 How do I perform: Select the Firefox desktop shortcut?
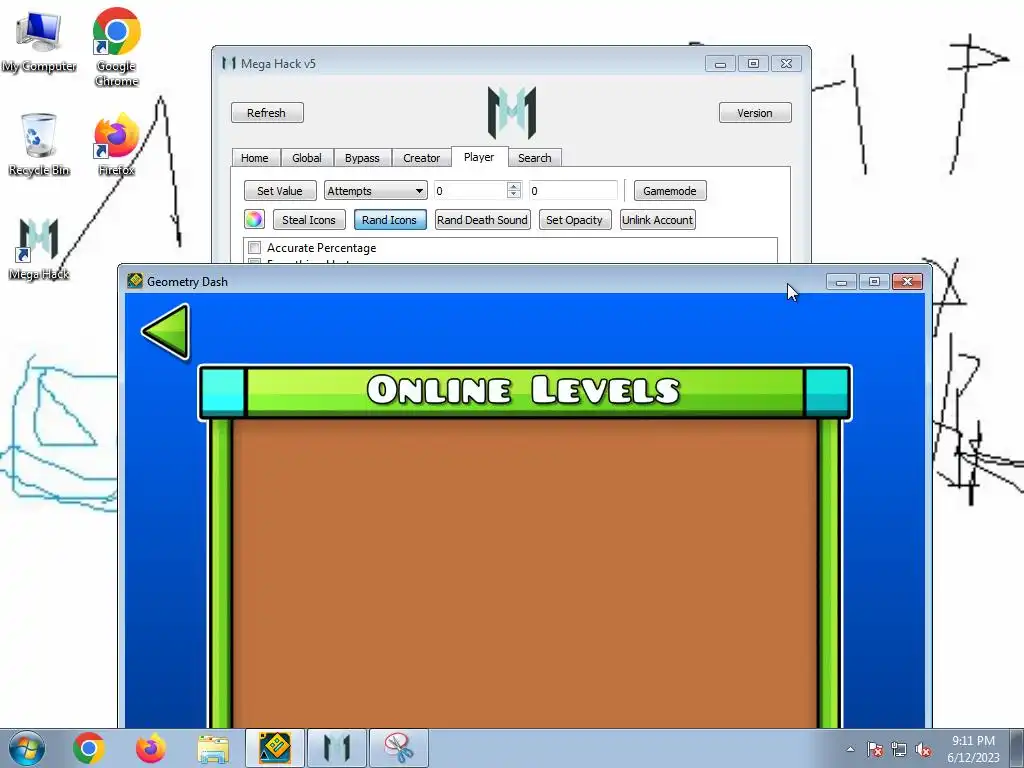point(116,144)
